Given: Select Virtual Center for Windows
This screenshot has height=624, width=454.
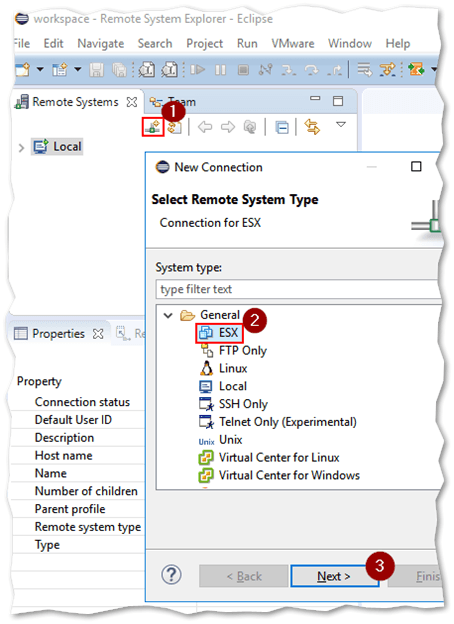Looking at the screenshot, I should (279, 476).
